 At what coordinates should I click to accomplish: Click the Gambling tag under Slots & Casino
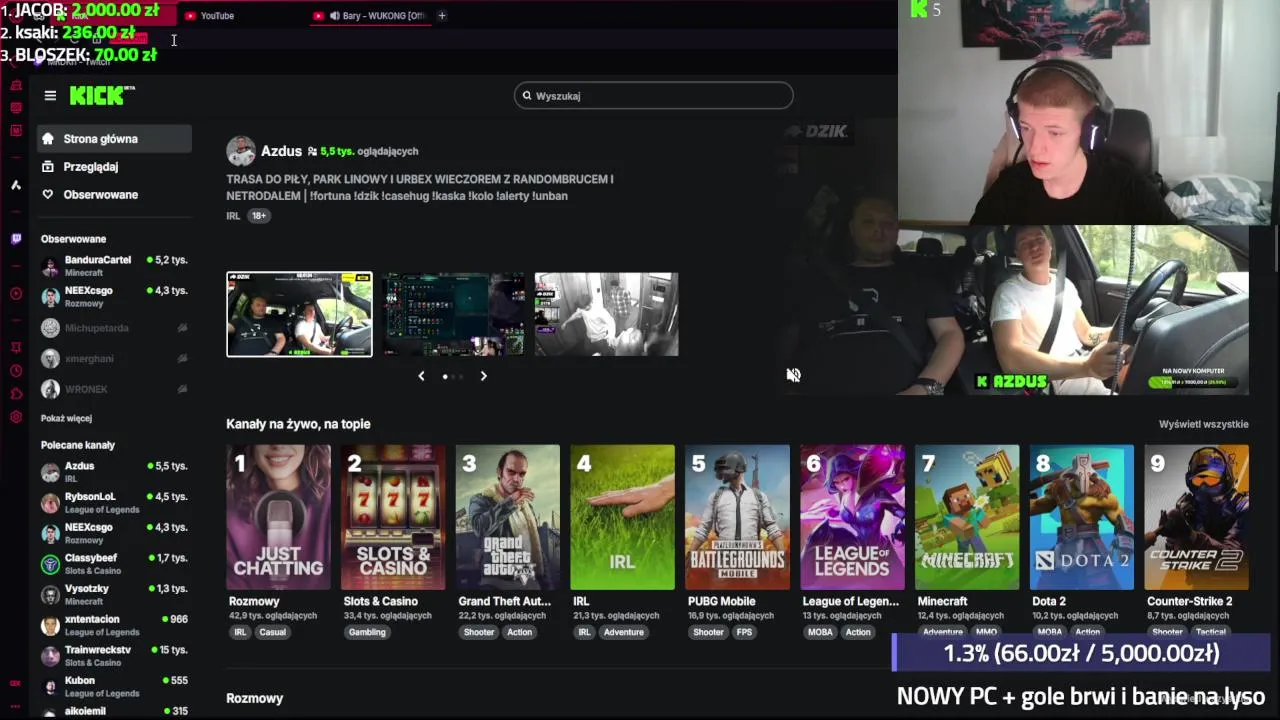(x=367, y=632)
